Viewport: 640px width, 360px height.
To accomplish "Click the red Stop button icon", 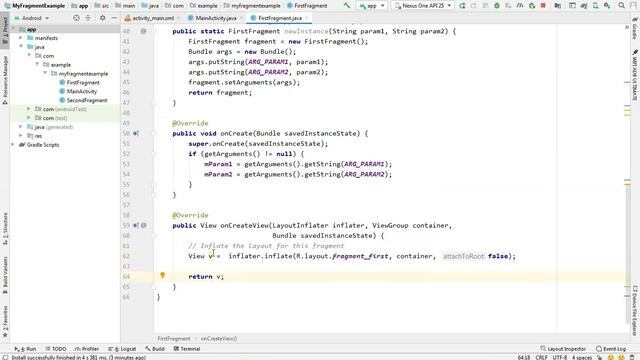I will [x=543, y=6].
